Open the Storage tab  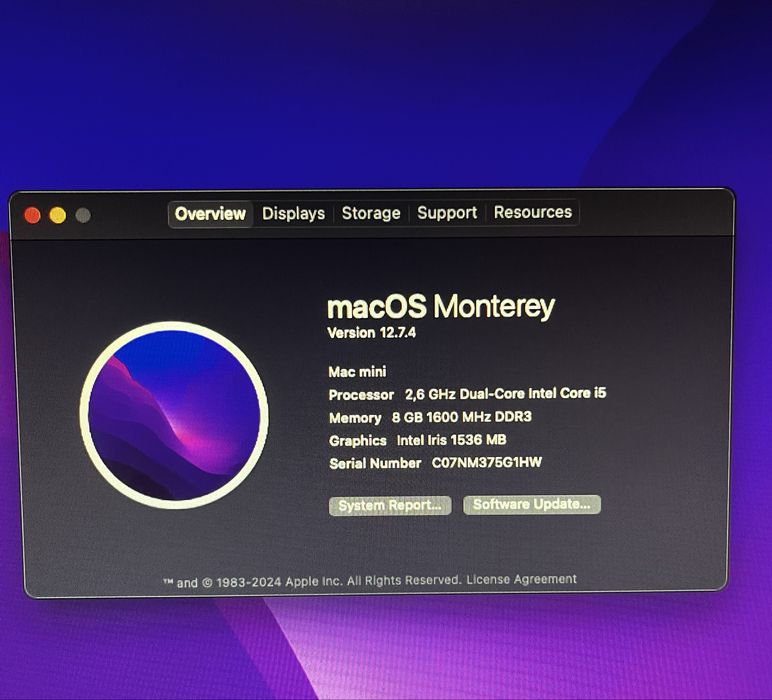(x=371, y=213)
